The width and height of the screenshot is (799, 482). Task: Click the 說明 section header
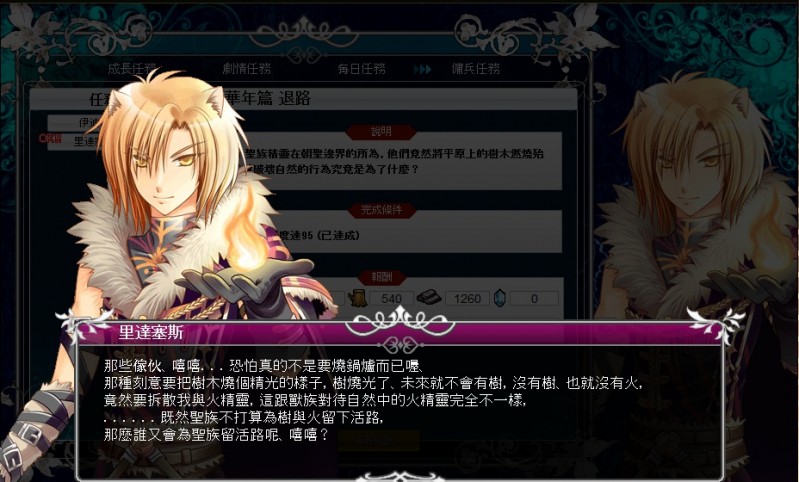[x=381, y=132]
